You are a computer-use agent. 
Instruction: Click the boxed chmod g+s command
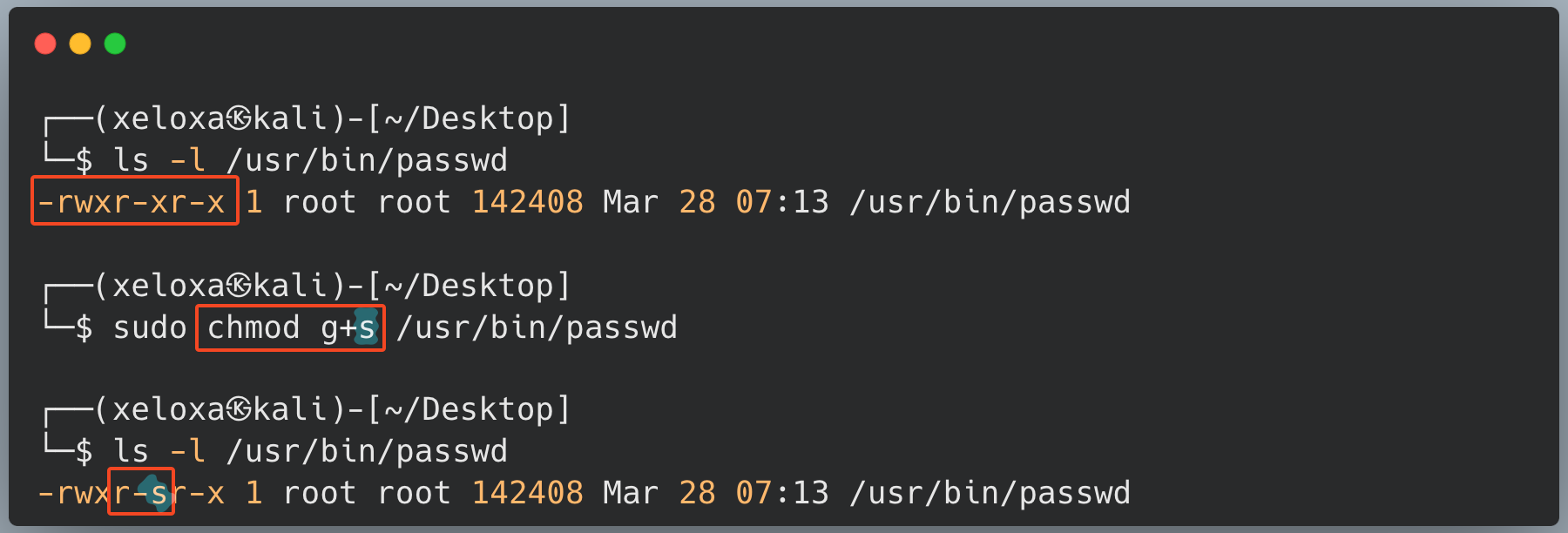point(290,327)
